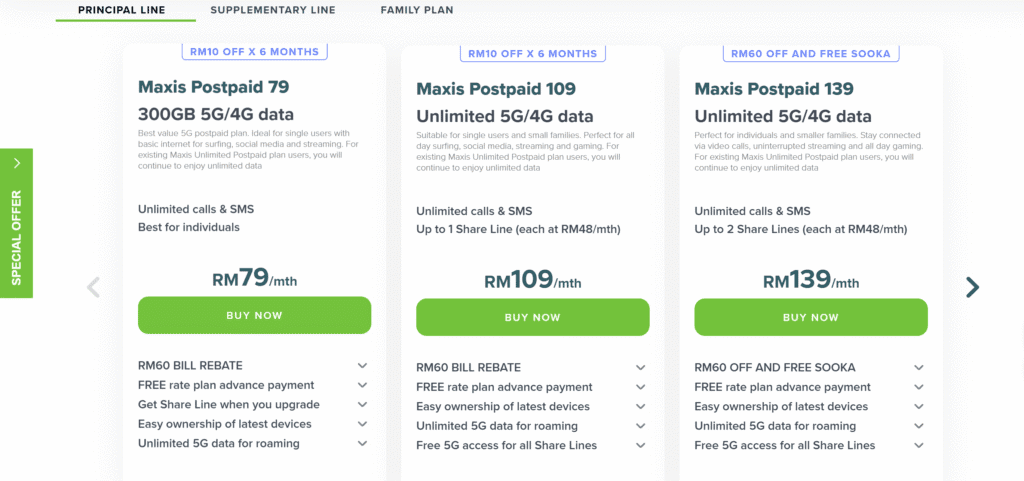This screenshot has height=481, width=1024.
Task: Expand Get Share Line when you upgrade
Action: click(x=362, y=405)
